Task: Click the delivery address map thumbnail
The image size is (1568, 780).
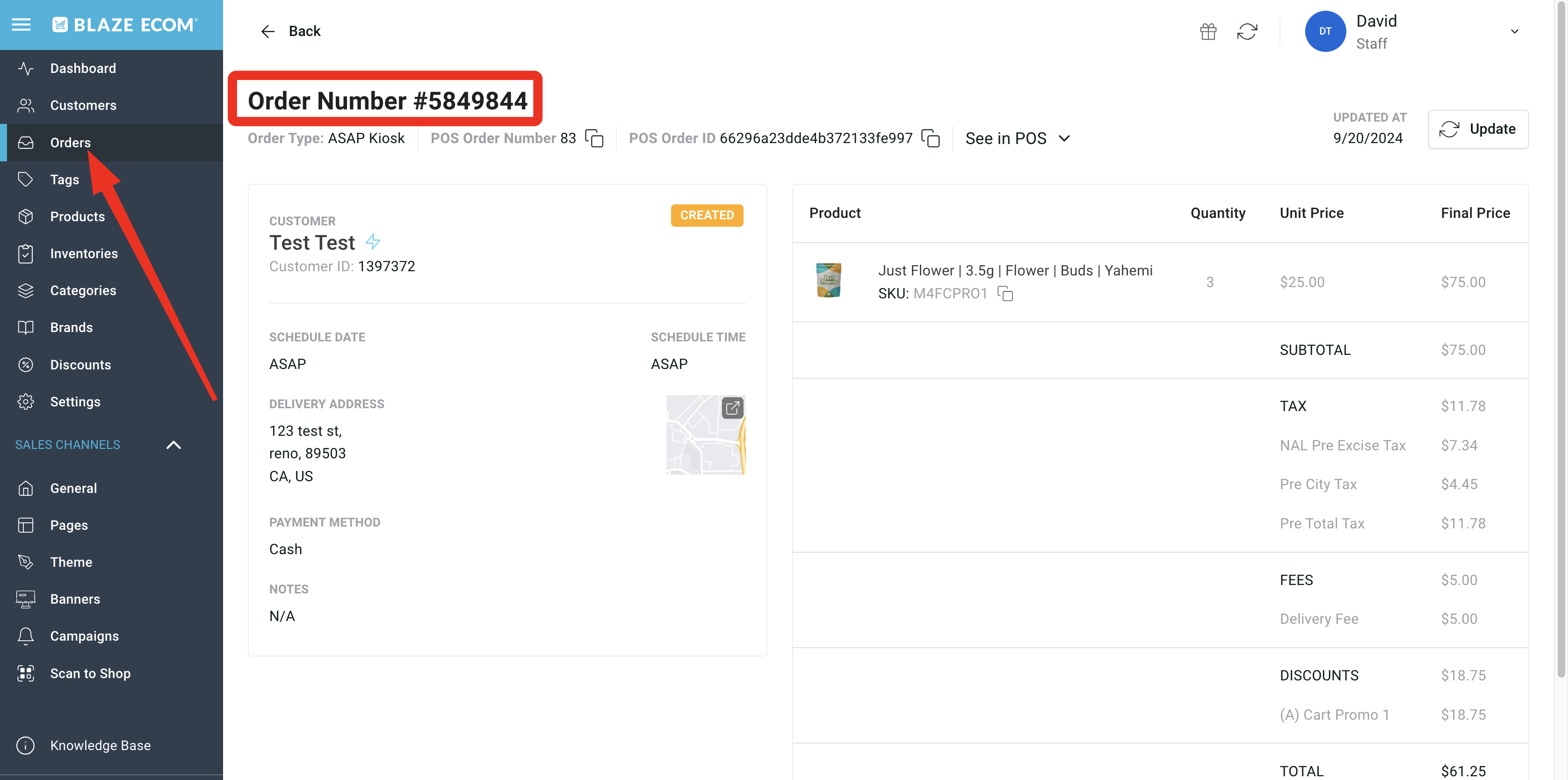Action: click(706, 435)
